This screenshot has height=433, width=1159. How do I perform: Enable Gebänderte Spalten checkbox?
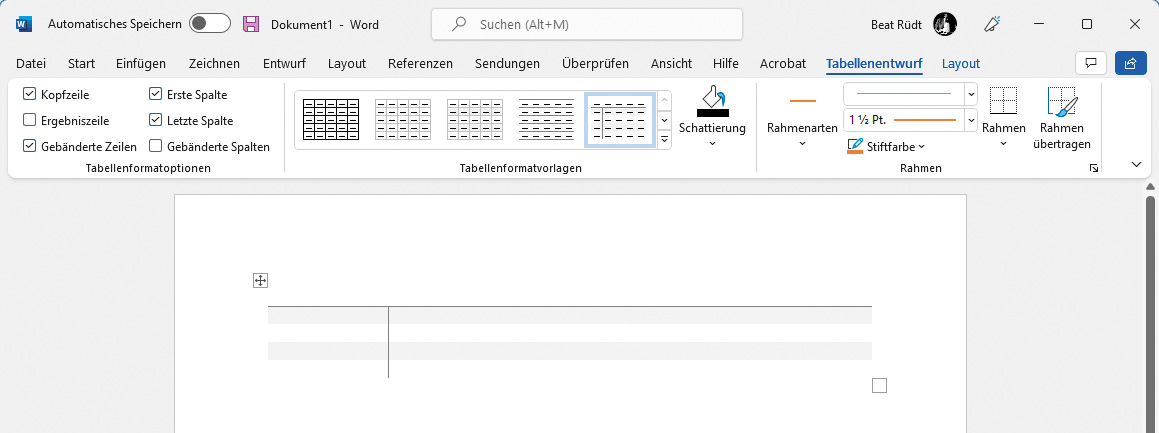pos(156,146)
